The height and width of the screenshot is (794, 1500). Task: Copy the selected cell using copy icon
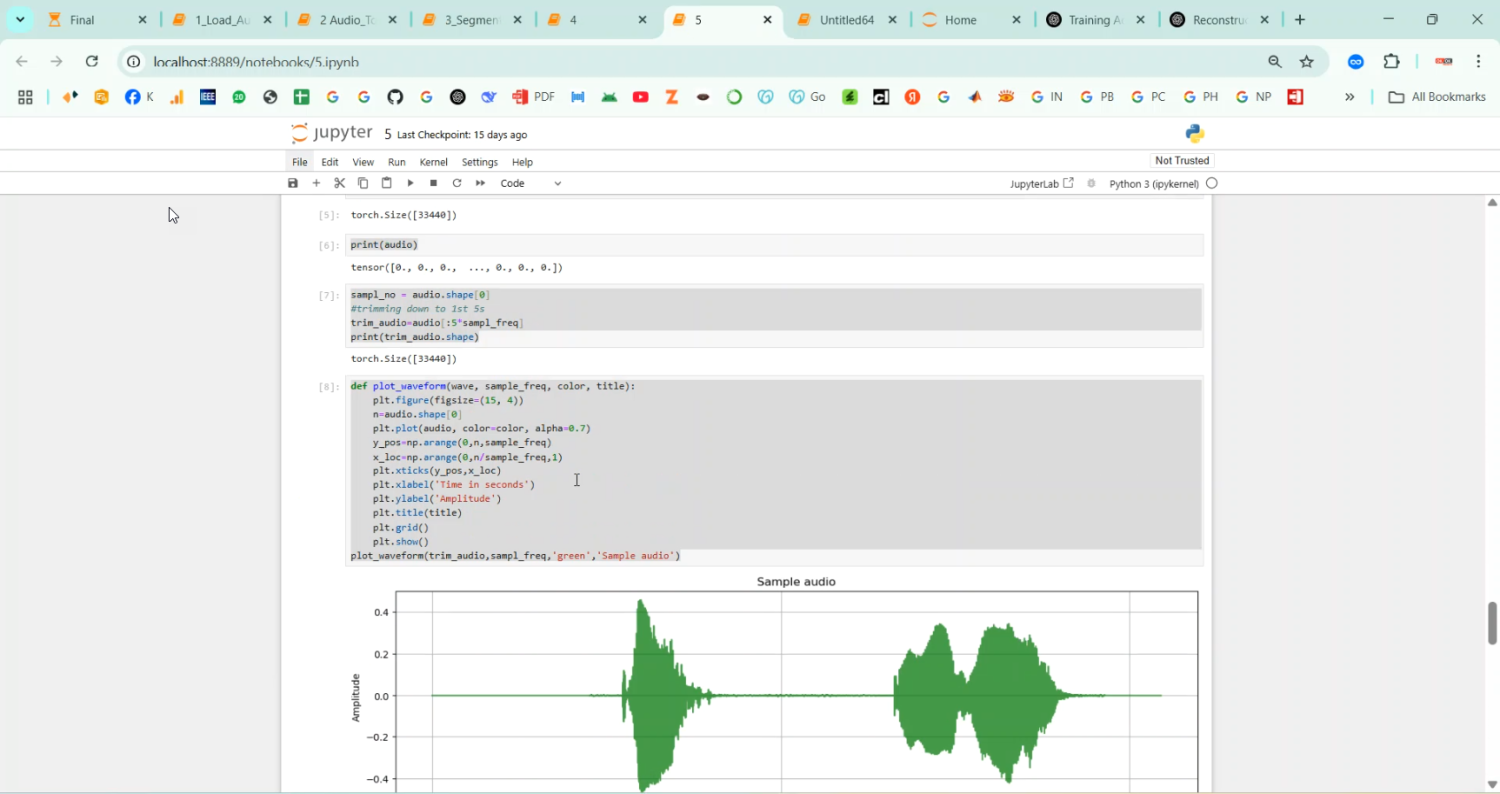pos(363,183)
